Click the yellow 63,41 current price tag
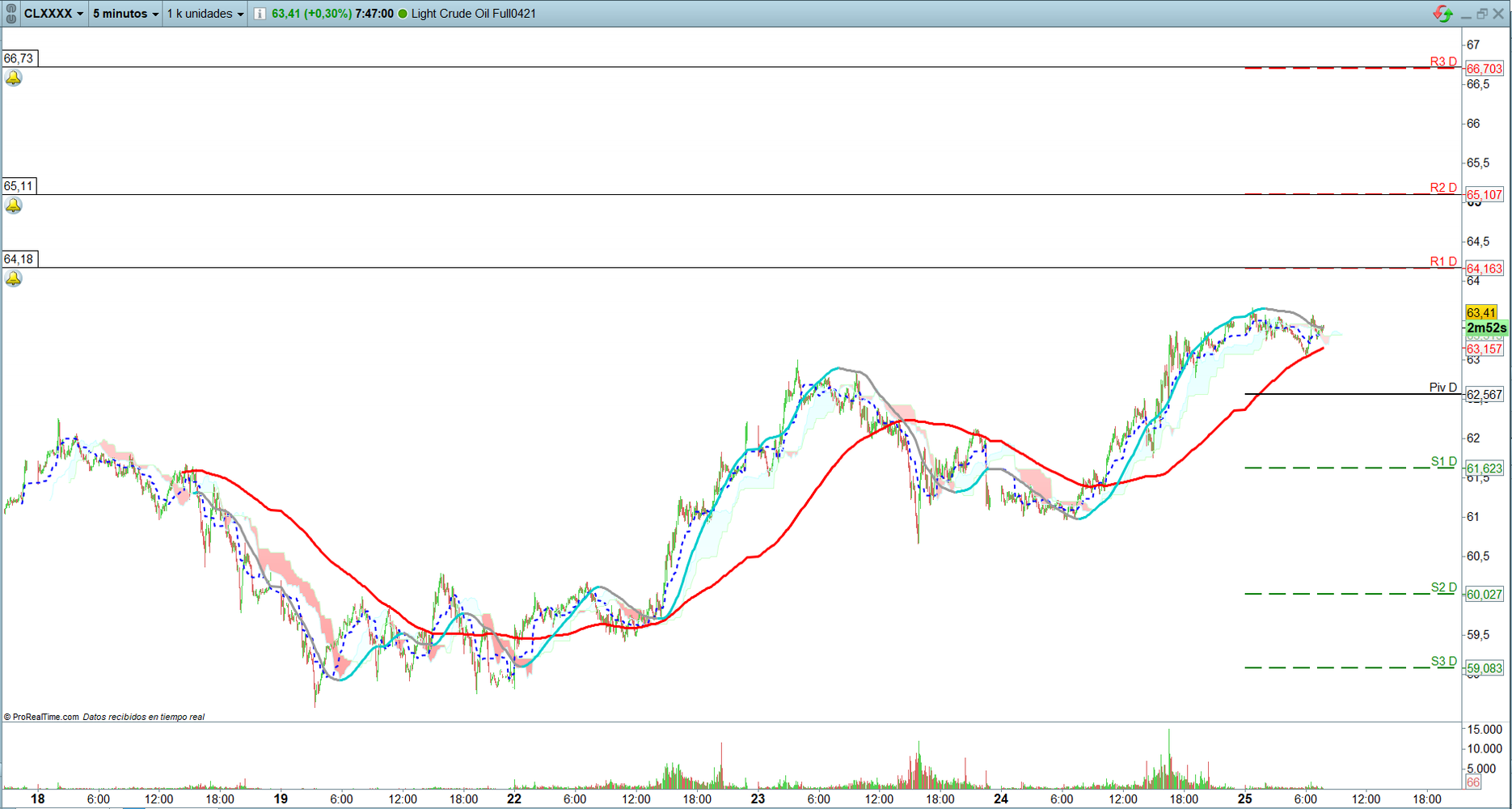The width and height of the screenshot is (1512, 809). [x=1480, y=313]
